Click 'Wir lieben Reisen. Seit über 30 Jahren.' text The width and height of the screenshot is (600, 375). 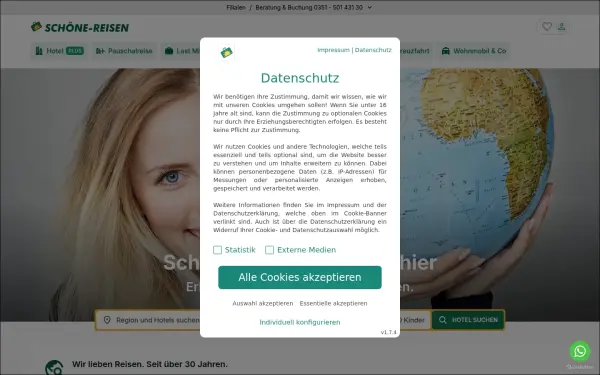[x=150, y=364]
